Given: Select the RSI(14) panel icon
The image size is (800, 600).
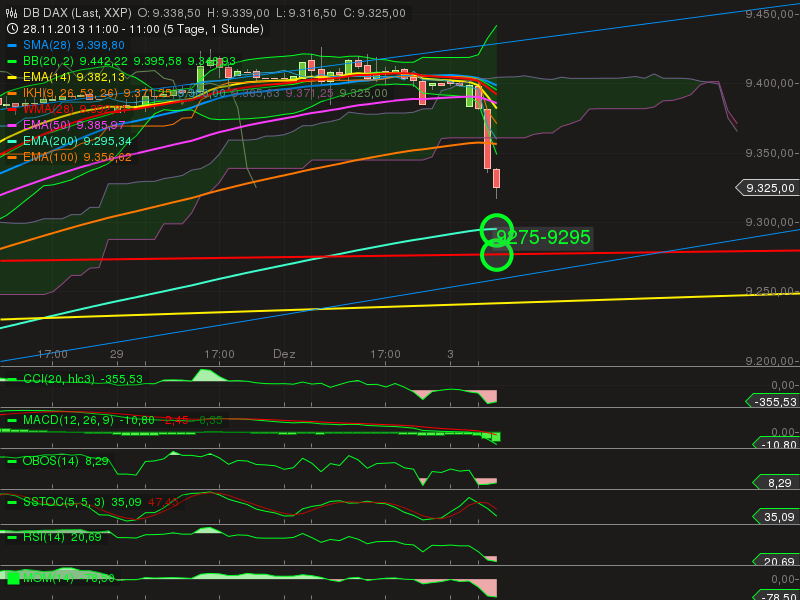Looking at the screenshot, I should tap(11, 535).
